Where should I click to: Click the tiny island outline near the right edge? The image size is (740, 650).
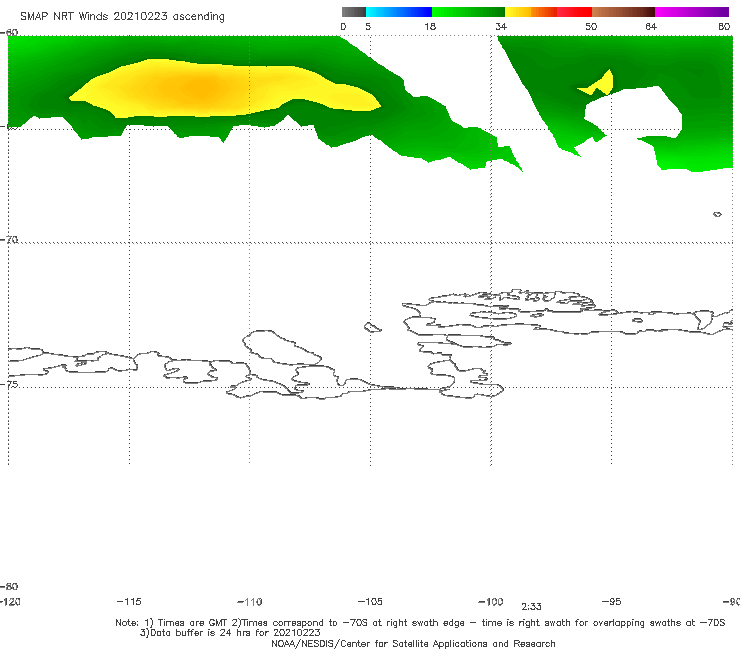[717, 214]
